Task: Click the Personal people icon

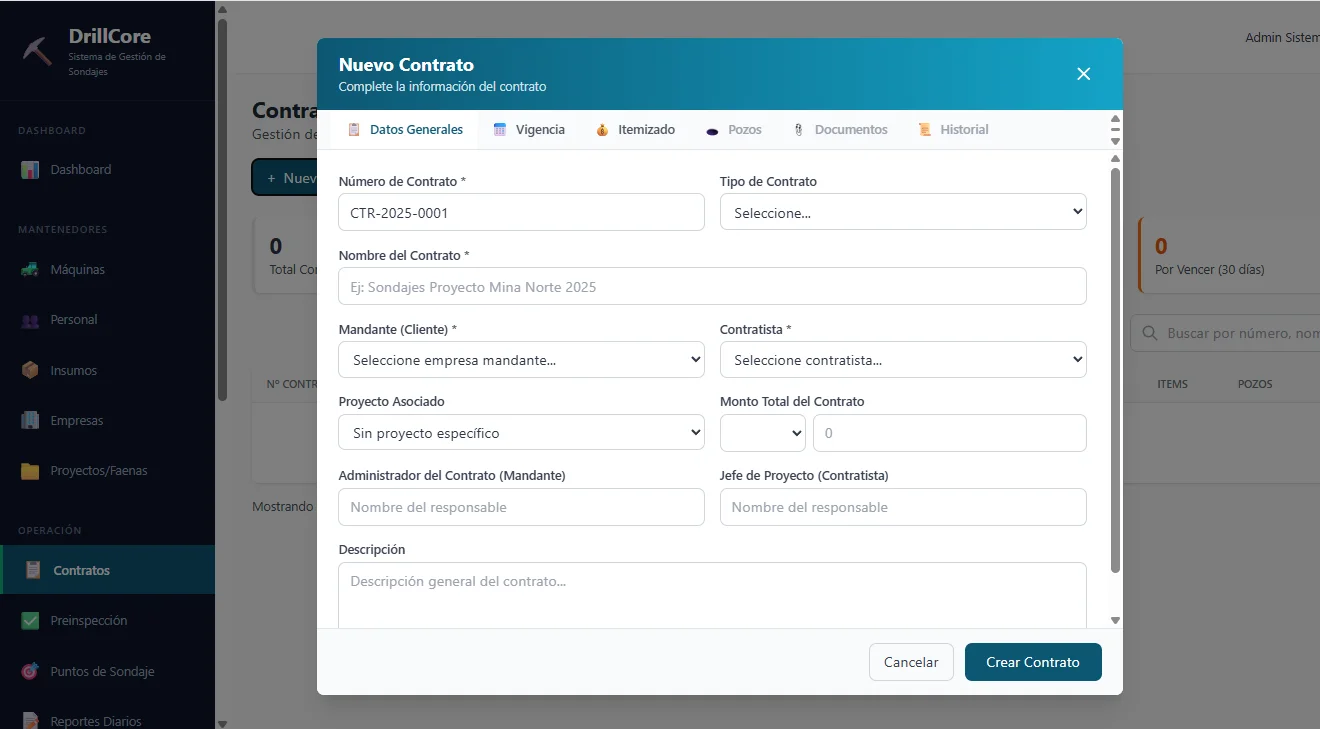Action: tap(30, 320)
